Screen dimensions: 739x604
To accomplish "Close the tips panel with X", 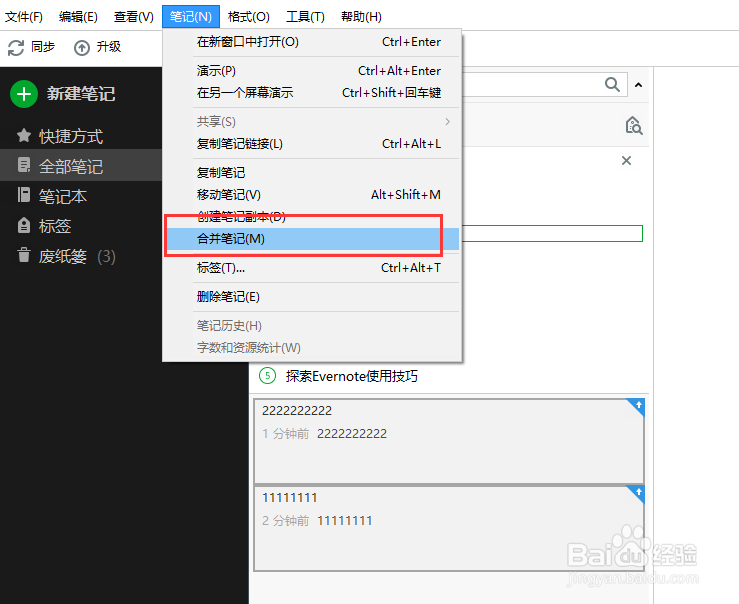I will pos(626,161).
